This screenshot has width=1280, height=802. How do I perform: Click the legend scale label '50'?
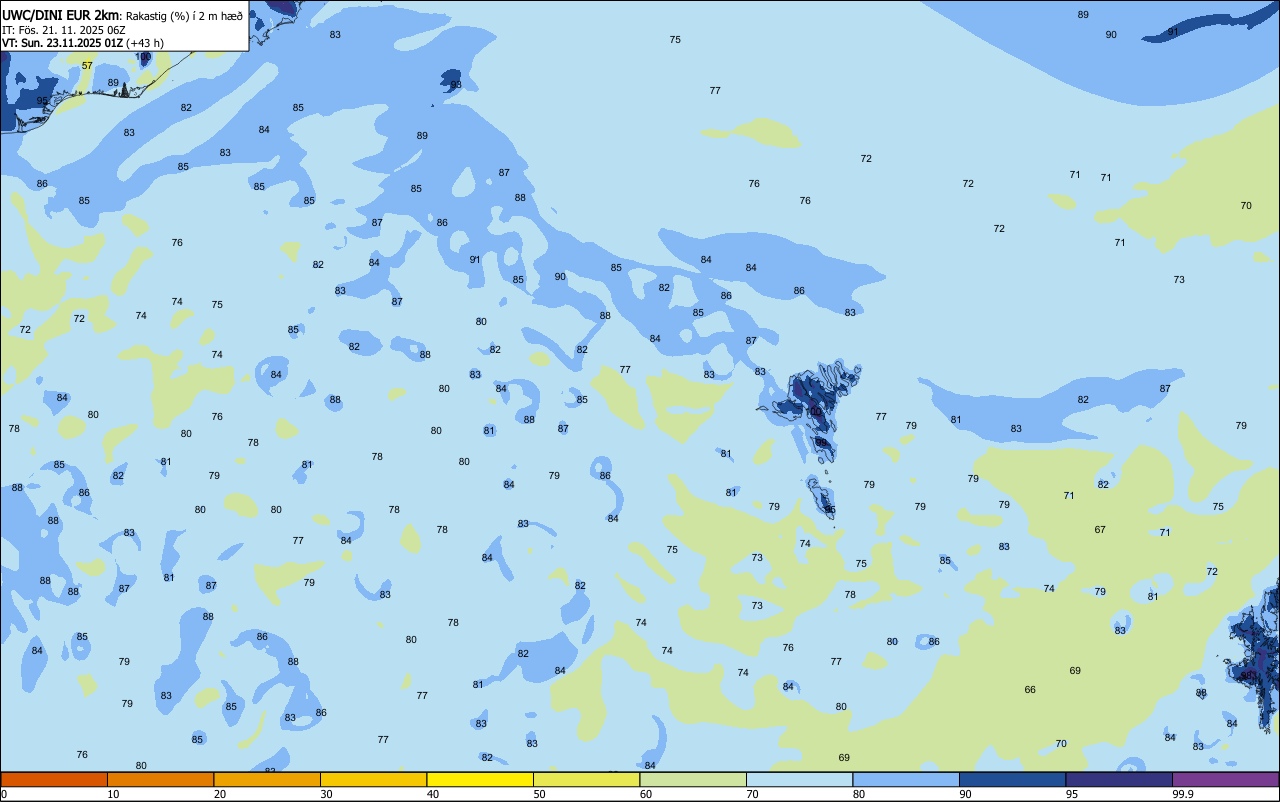coord(539,794)
